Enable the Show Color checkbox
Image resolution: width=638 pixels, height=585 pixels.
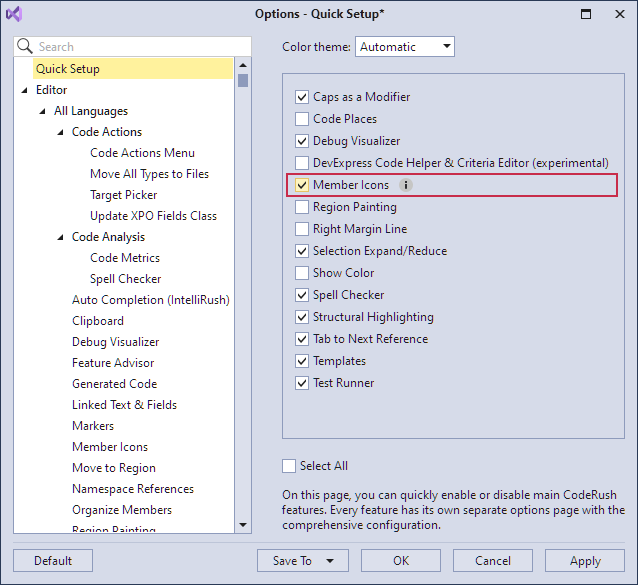pyautogui.click(x=302, y=273)
